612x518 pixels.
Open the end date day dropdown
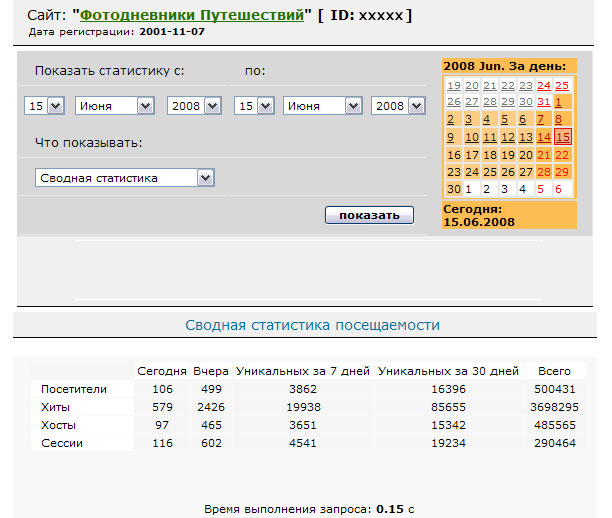(x=254, y=106)
